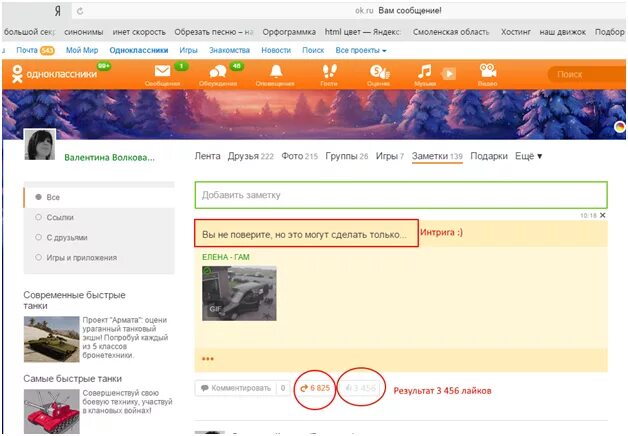Image resolution: width=628 pixels, height=436 pixels.
Task: Open the Messages envelope icon
Action: [162, 71]
